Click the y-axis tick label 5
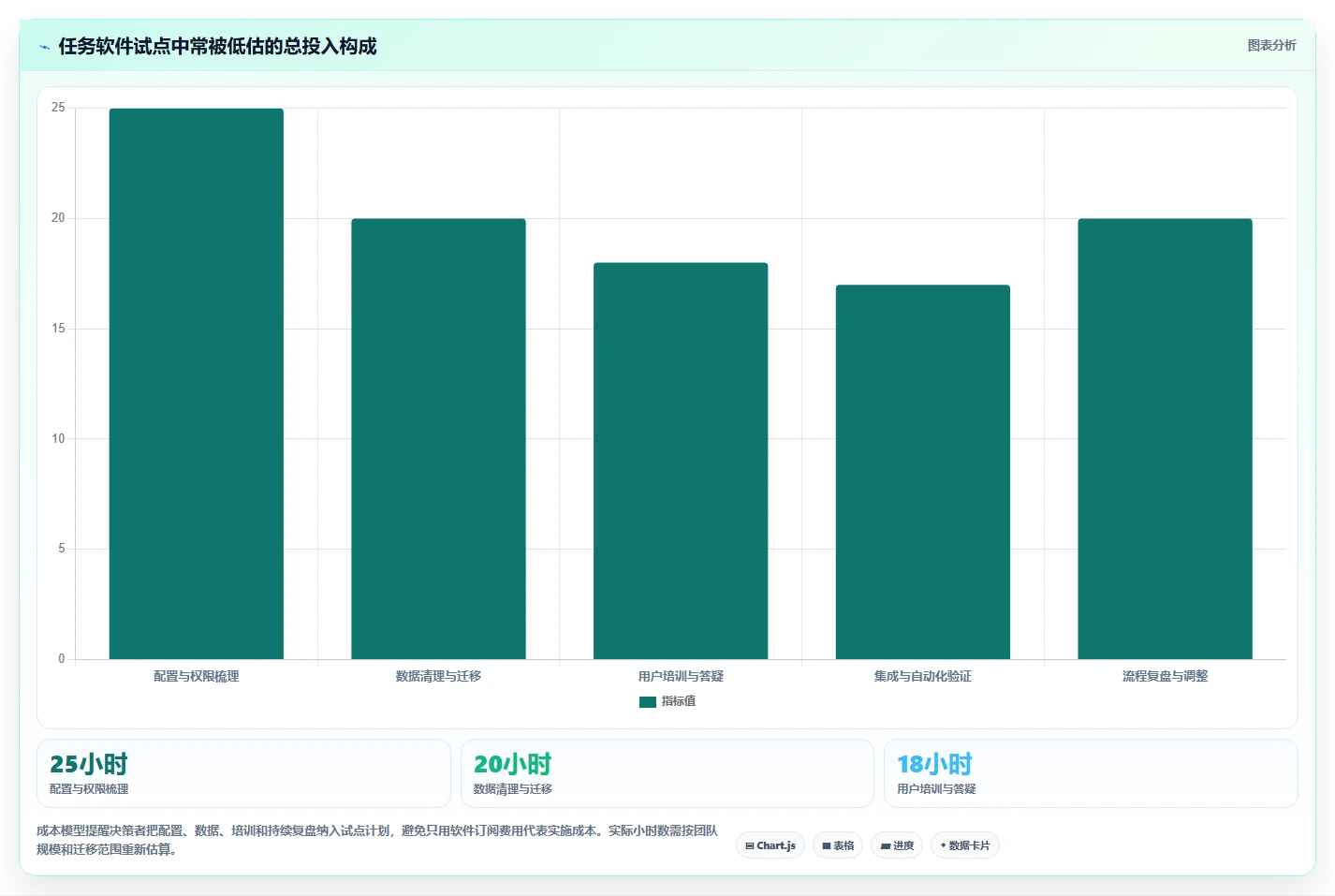The width and height of the screenshot is (1335, 896). point(62,549)
